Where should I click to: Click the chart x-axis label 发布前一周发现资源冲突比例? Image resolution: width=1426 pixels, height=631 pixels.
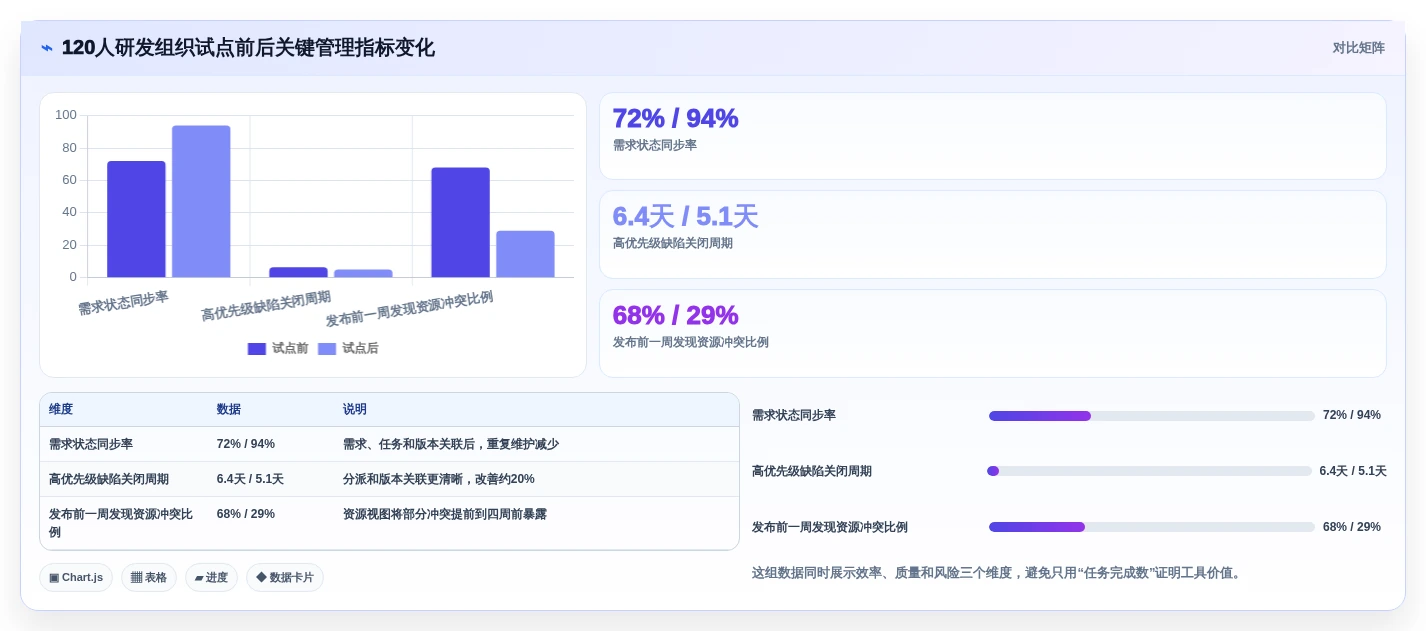(409, 309)
